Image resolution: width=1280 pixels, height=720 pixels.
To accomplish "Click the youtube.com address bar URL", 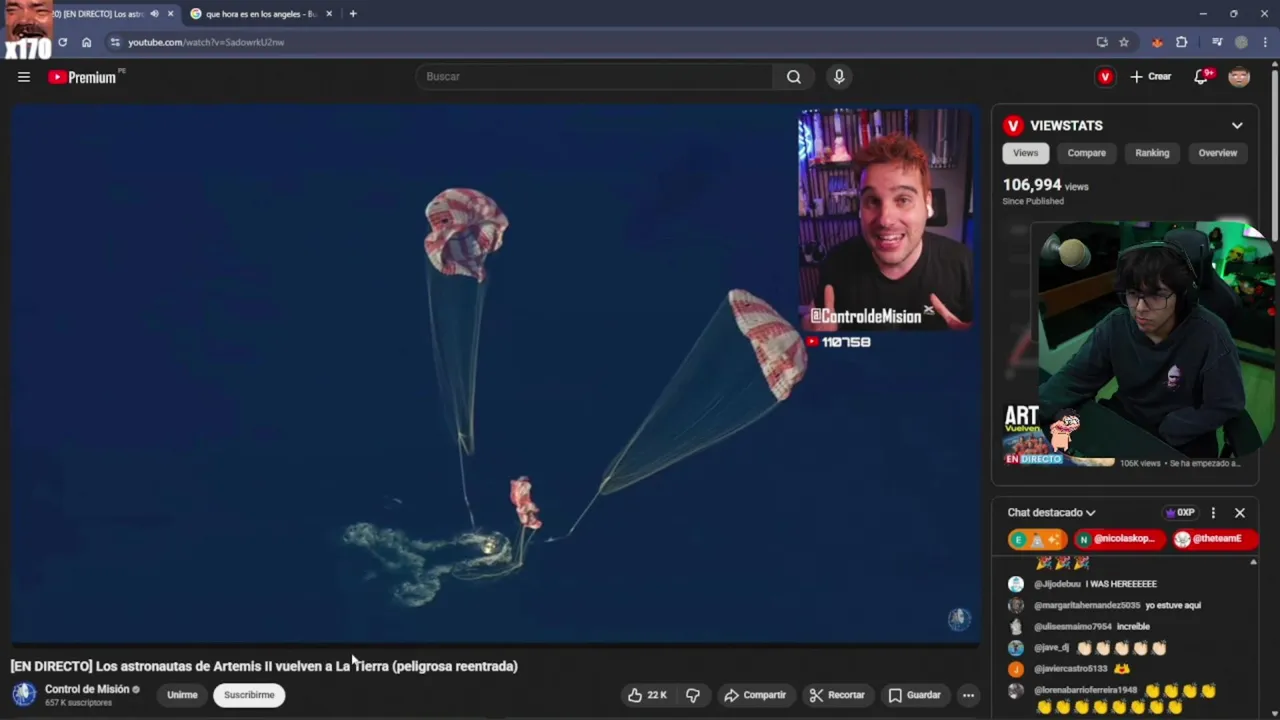I will (x=206, y=42).
